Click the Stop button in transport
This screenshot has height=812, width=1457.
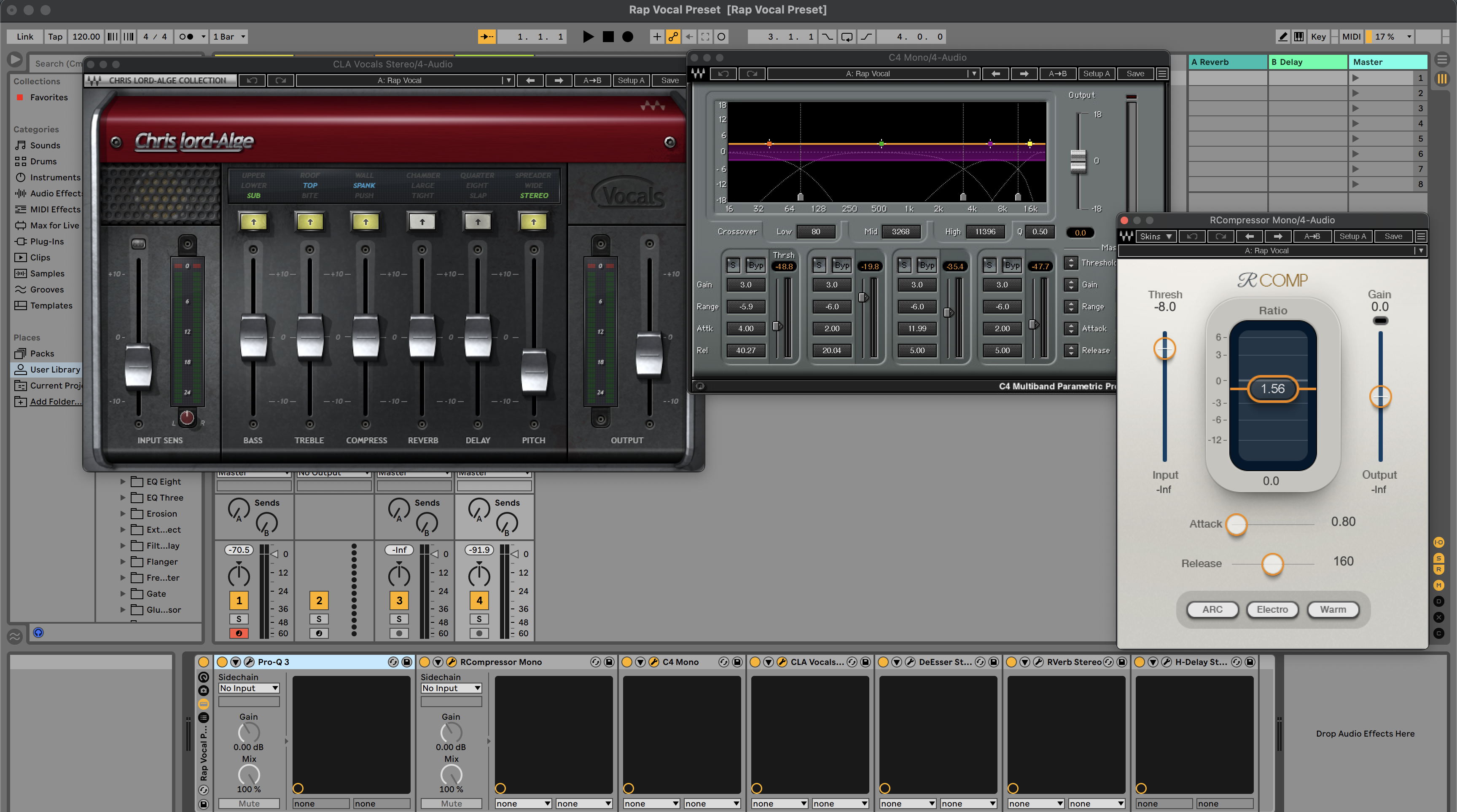[x=608, y=37]
